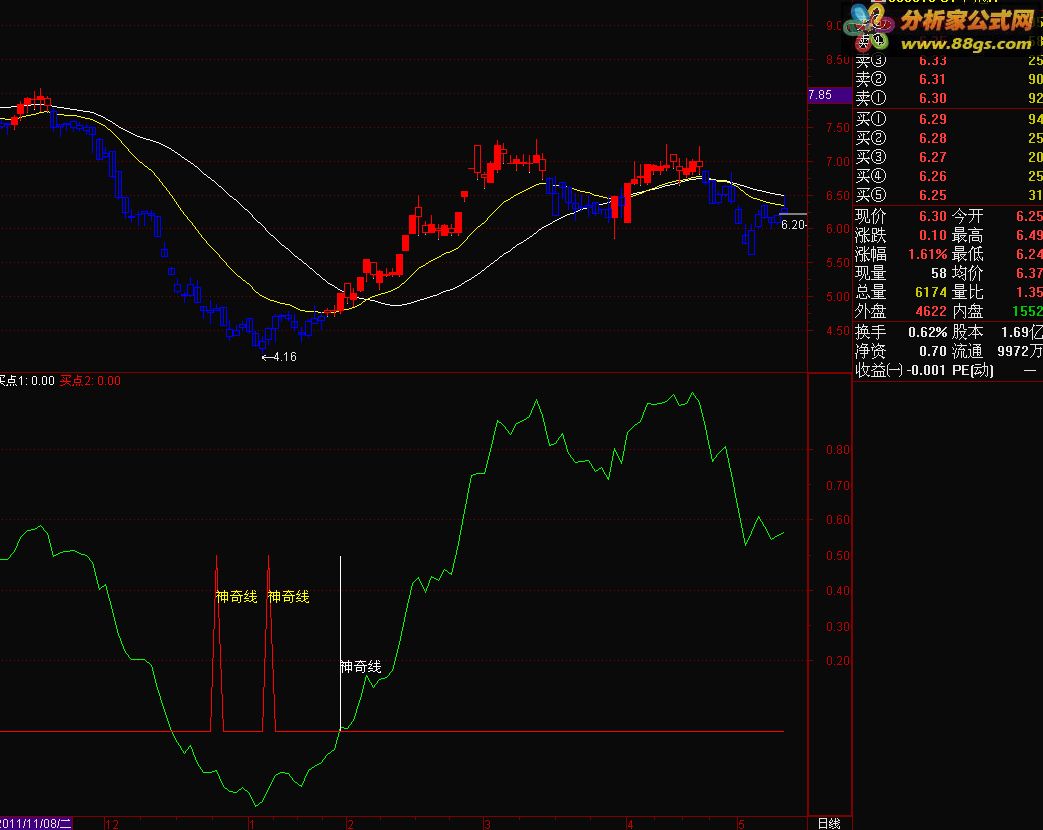1043x830 pixels.
Task: Click the 今开 6.25 field
Action: point(997,216)
